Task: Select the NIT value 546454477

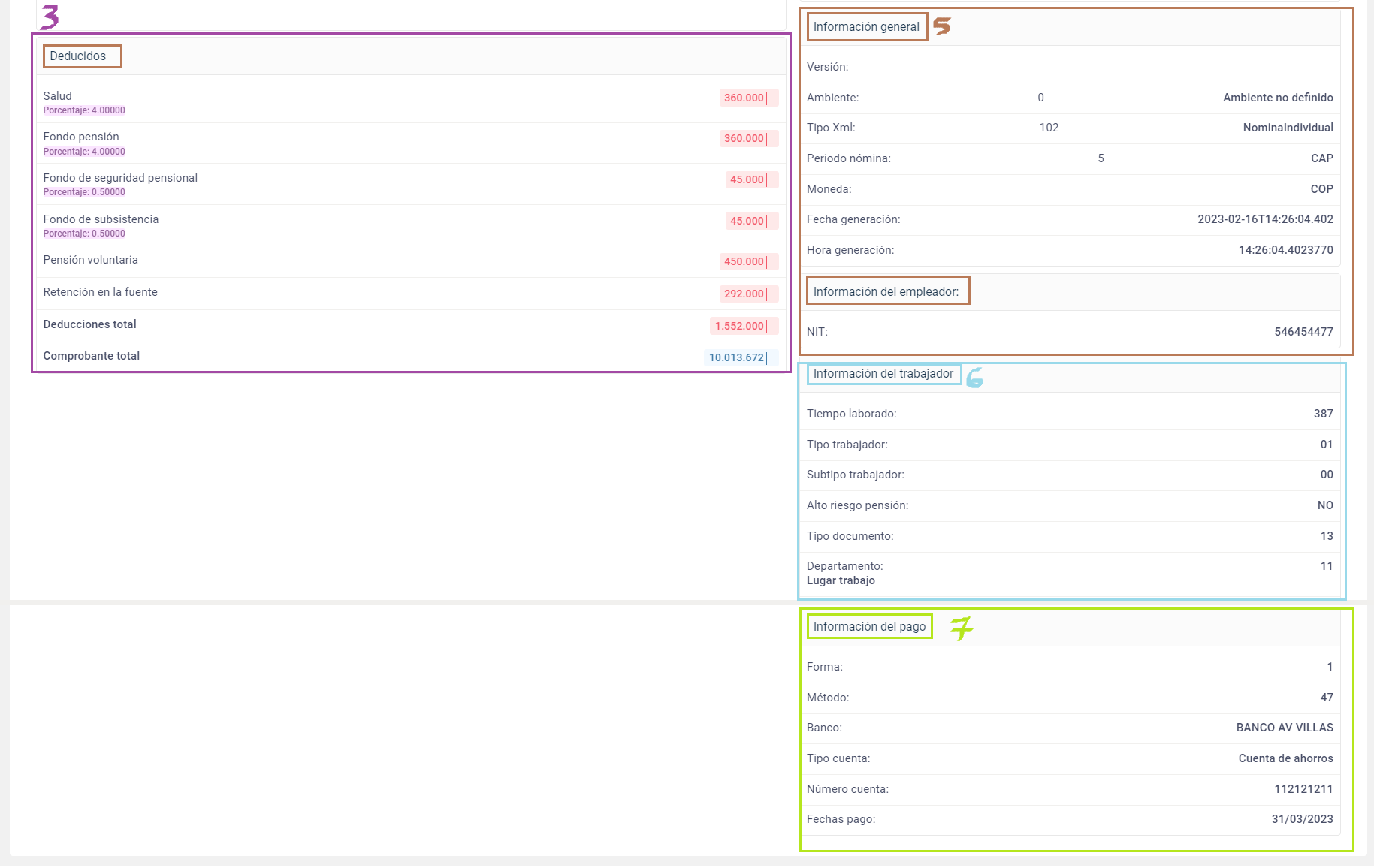Action: point(1304,332)
